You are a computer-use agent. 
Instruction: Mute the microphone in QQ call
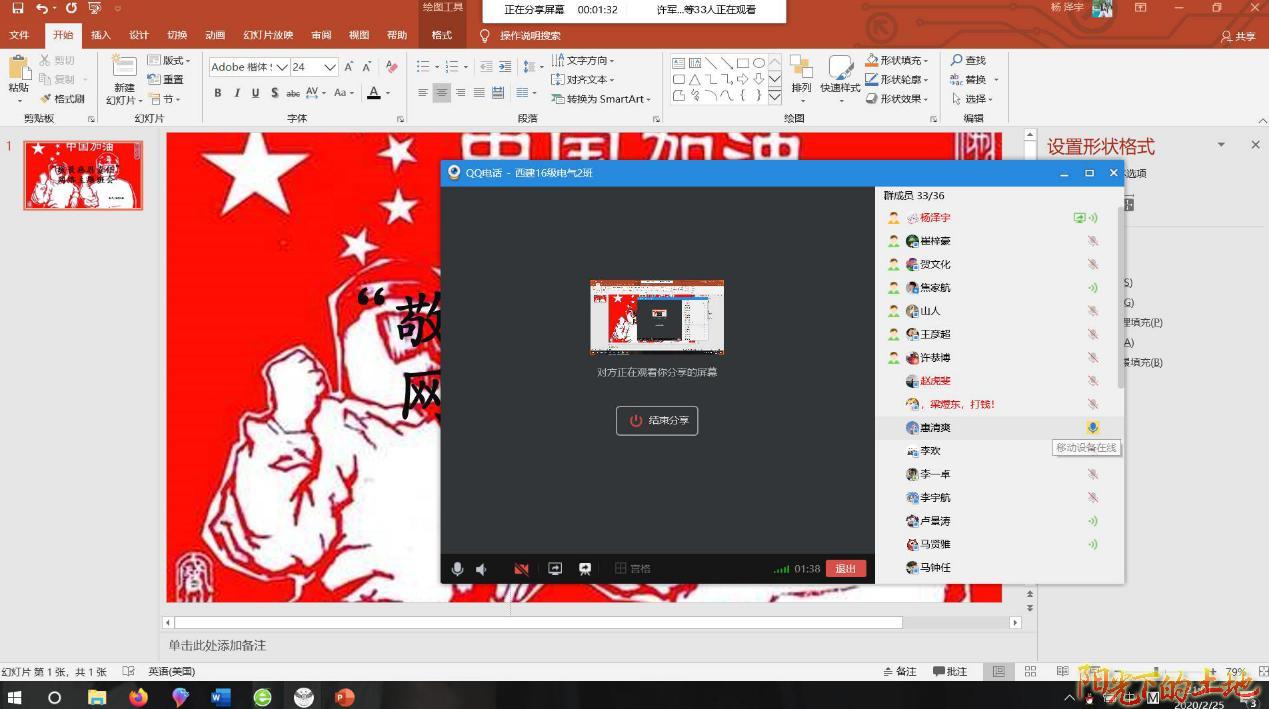point(457,569)
